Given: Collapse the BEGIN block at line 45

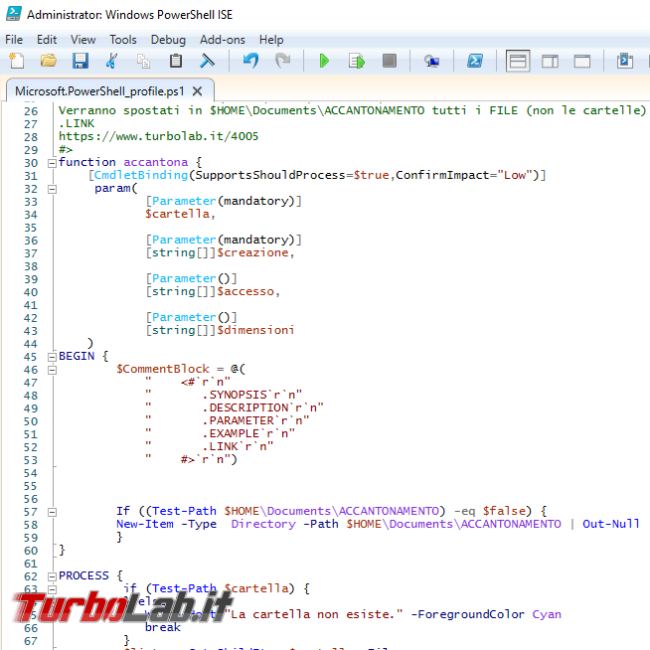Looking at the screenshot, I should (52, 357).
